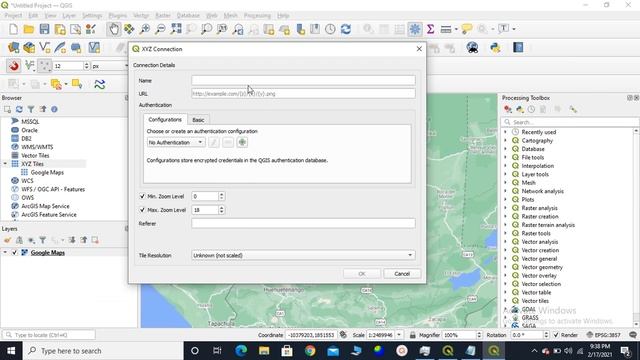Click the Zoom Out magnifier tool

pyautogui.click(x=160, y=29)
